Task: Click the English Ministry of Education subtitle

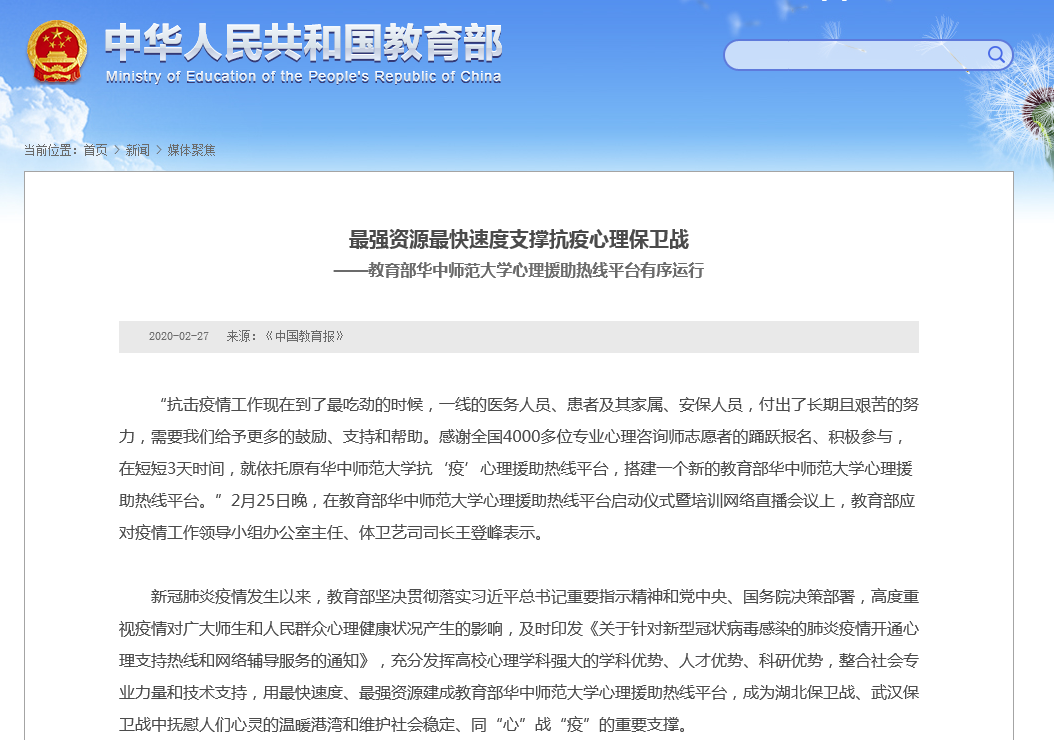Action: 303,77
